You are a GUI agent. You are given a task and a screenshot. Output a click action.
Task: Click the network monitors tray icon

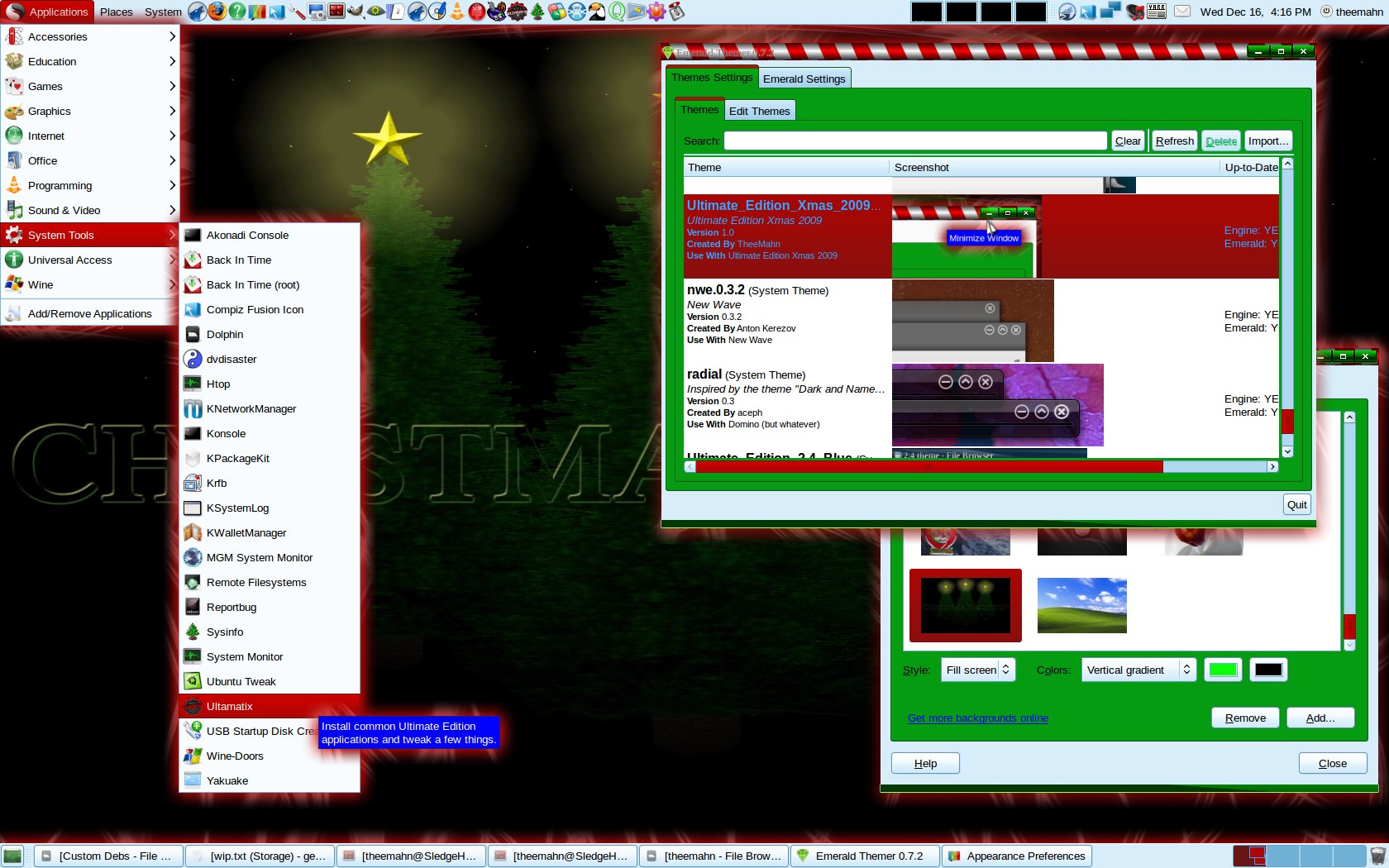(x=1110, y=12)
